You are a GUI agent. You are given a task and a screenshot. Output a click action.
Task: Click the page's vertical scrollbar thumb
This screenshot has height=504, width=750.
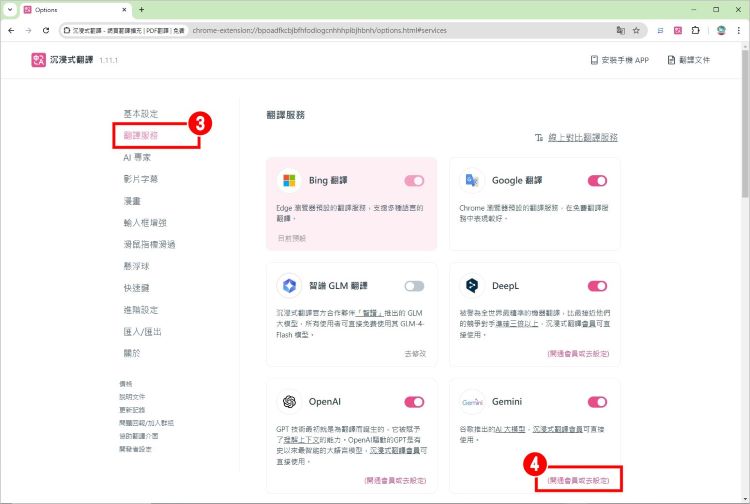745,122
